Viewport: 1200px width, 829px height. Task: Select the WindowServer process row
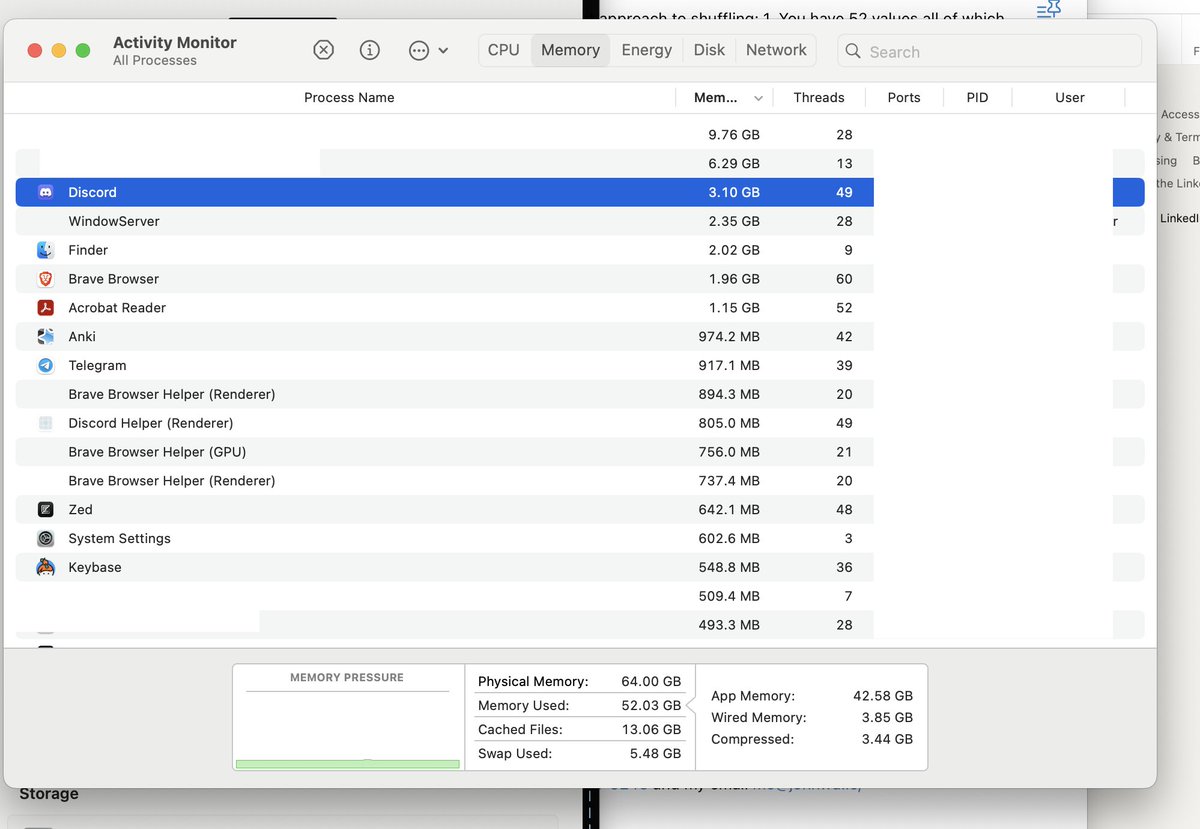pyautogui.click(x=580, y=221)
